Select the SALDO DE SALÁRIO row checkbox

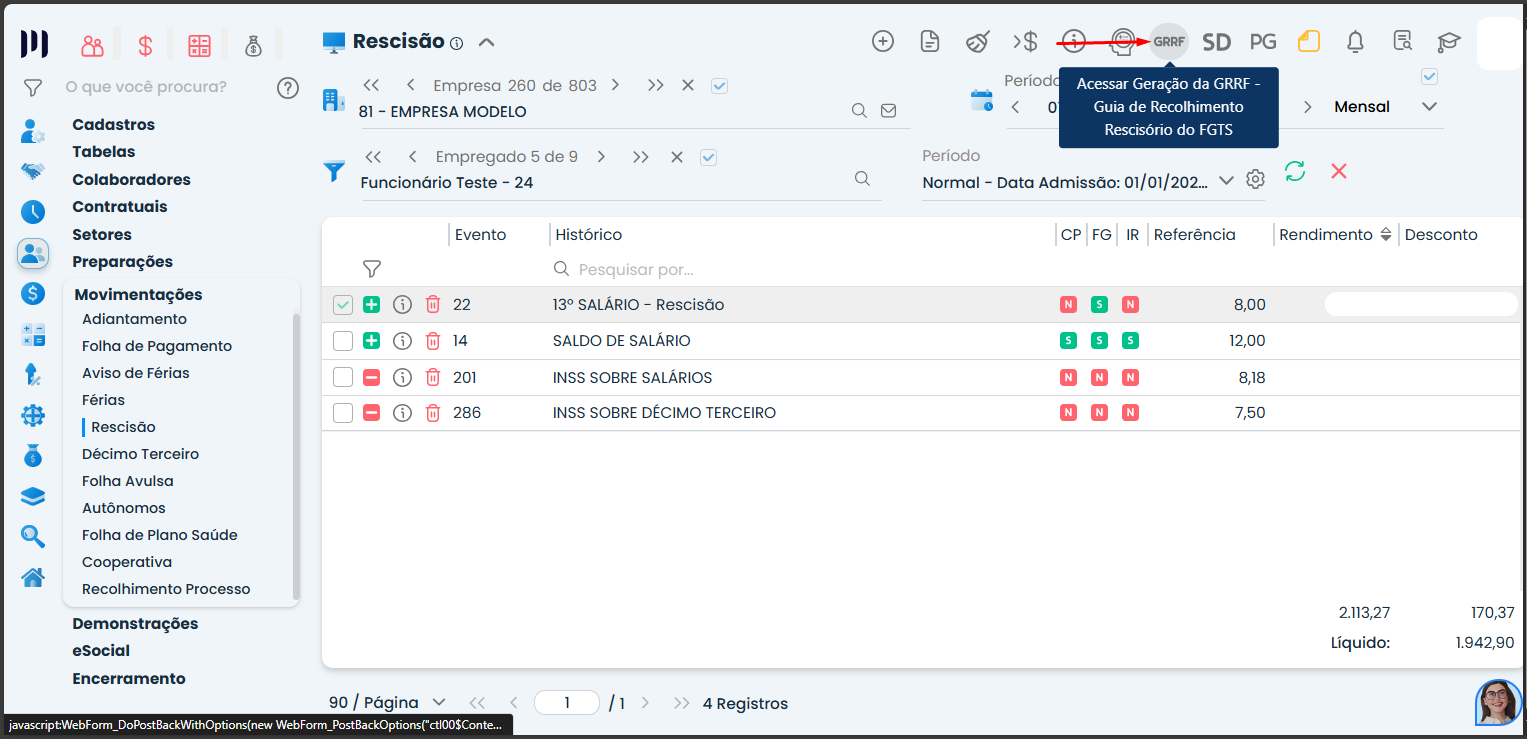[343, 341]
